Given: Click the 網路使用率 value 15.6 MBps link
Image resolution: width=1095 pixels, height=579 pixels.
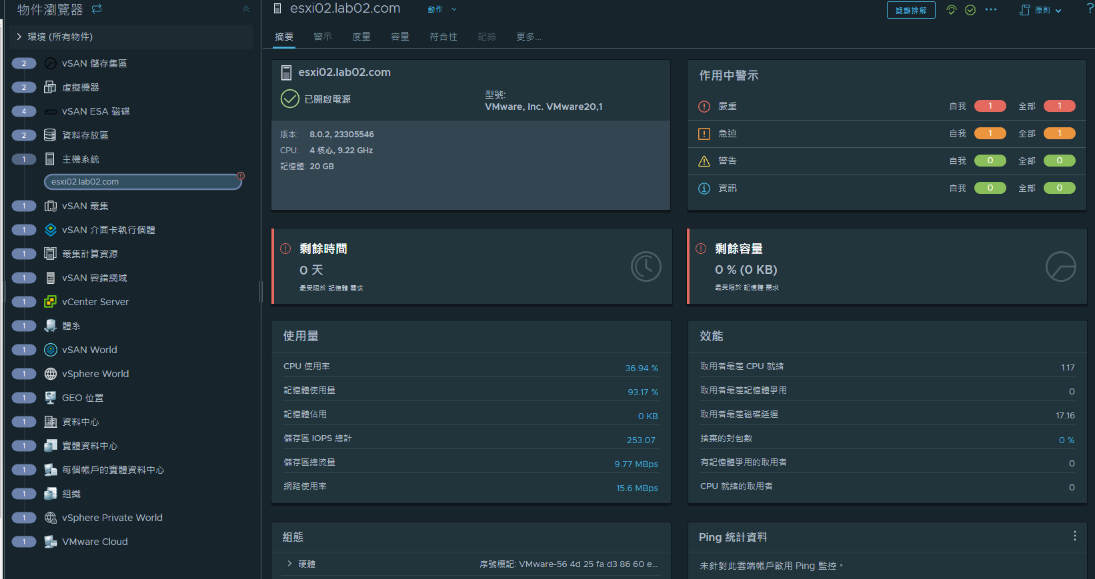Looking at the screenshot, I should pyautogui.click(x=637, y=488).
